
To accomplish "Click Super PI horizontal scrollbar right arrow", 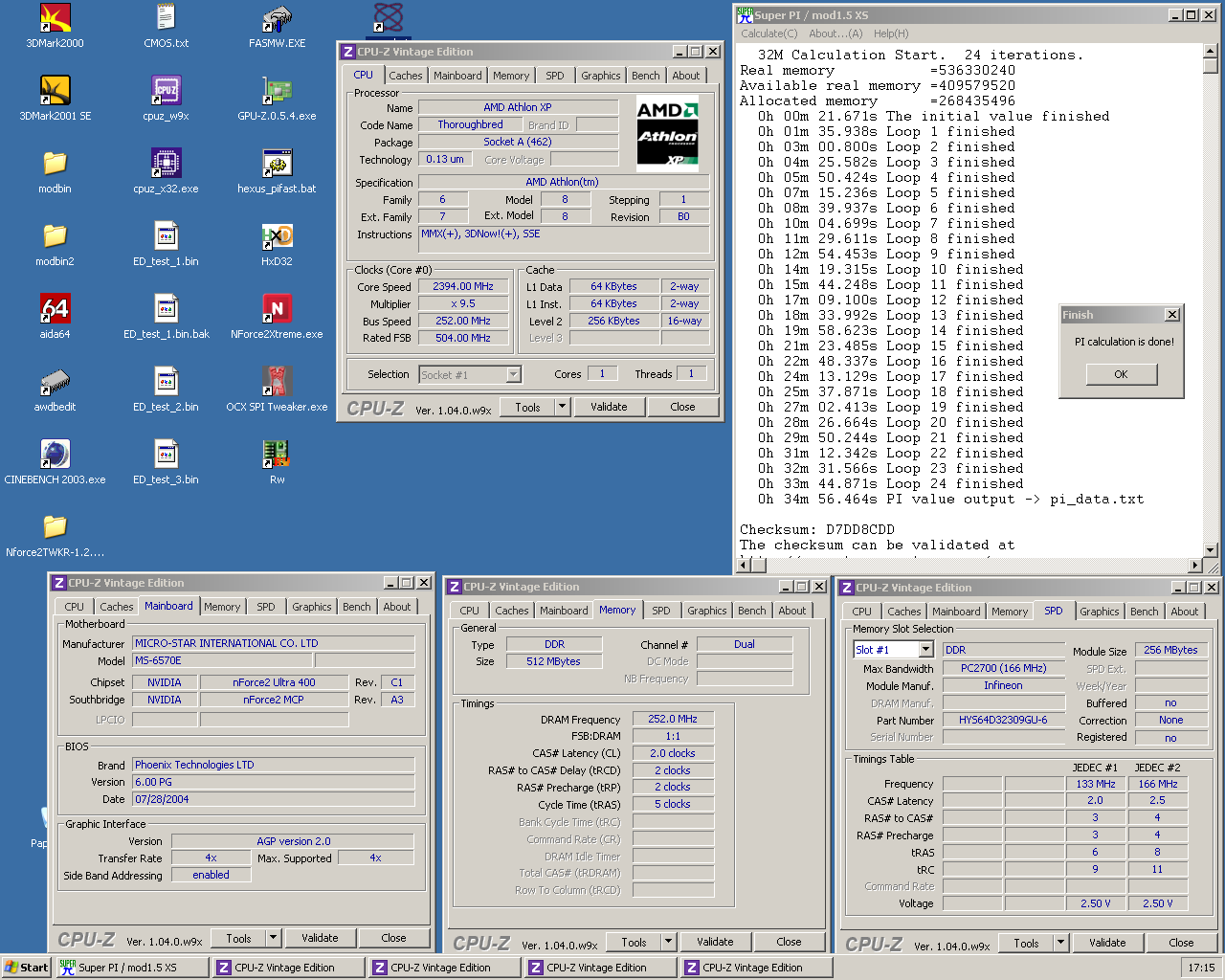I will coord(1194,566).
